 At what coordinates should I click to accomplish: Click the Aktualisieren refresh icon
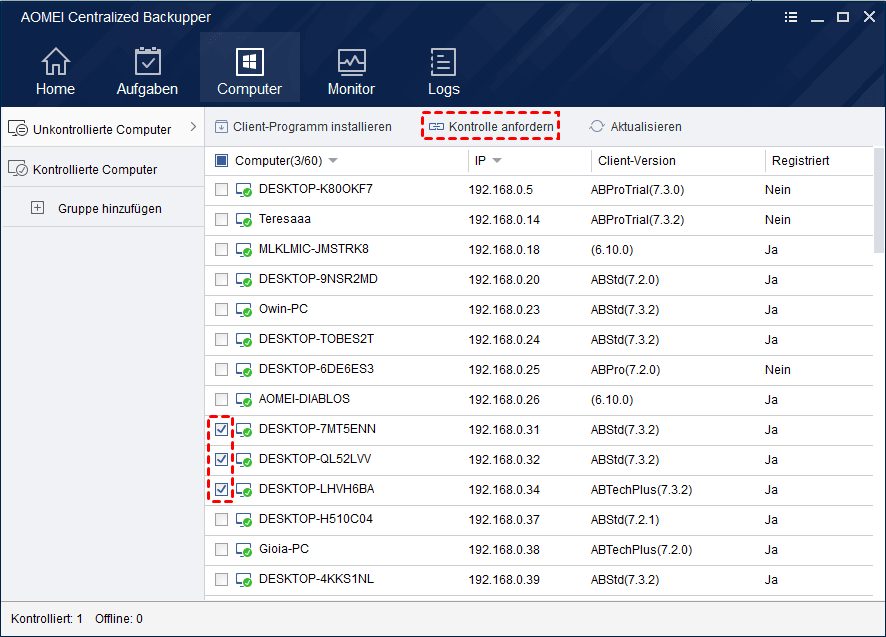pos(597,126)
